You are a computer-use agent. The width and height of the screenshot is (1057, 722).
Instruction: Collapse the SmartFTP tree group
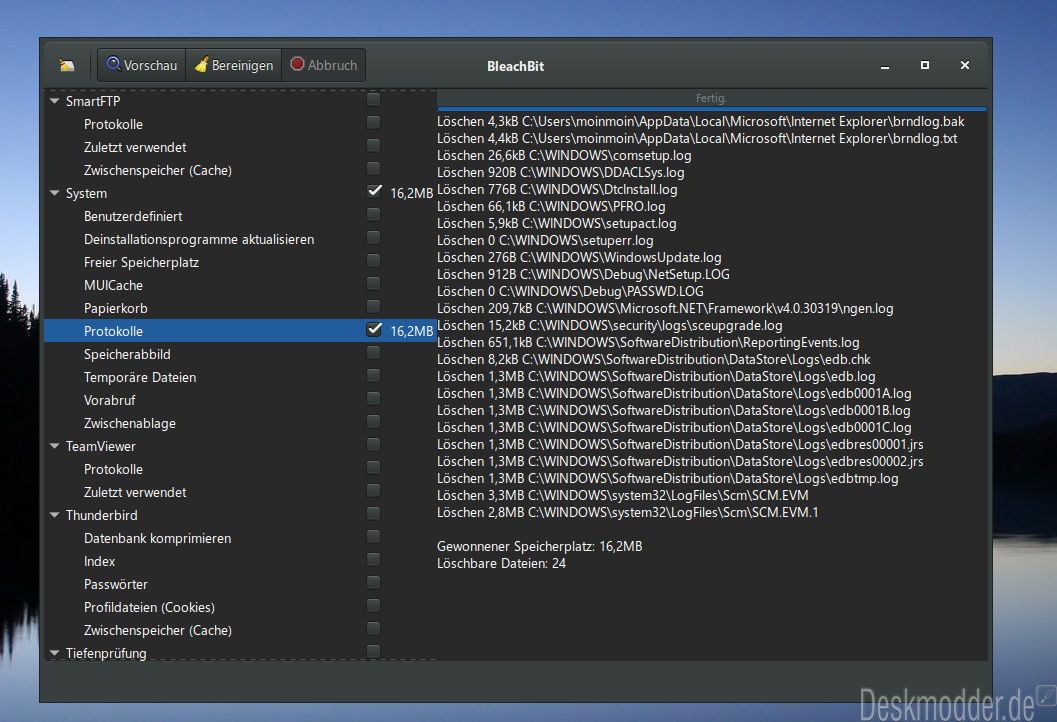point(55,101)
